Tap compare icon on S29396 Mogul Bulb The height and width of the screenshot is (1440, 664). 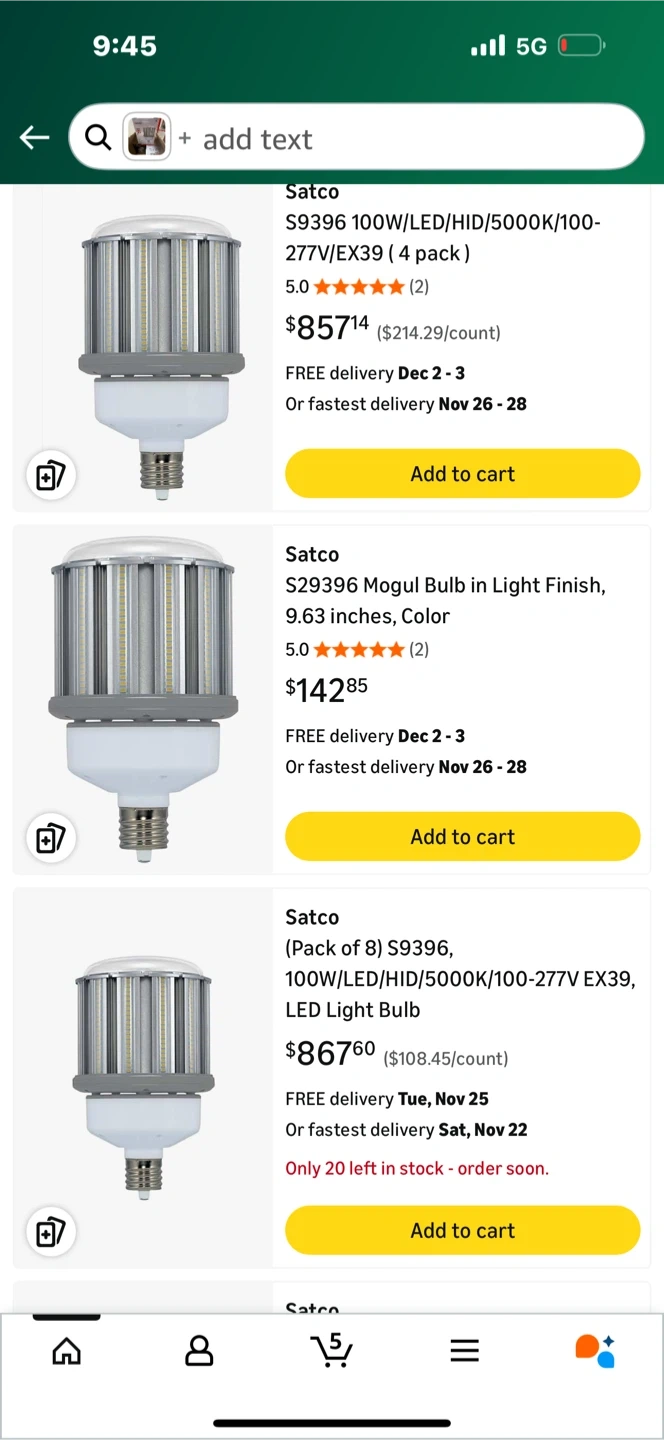coord(51,838)
